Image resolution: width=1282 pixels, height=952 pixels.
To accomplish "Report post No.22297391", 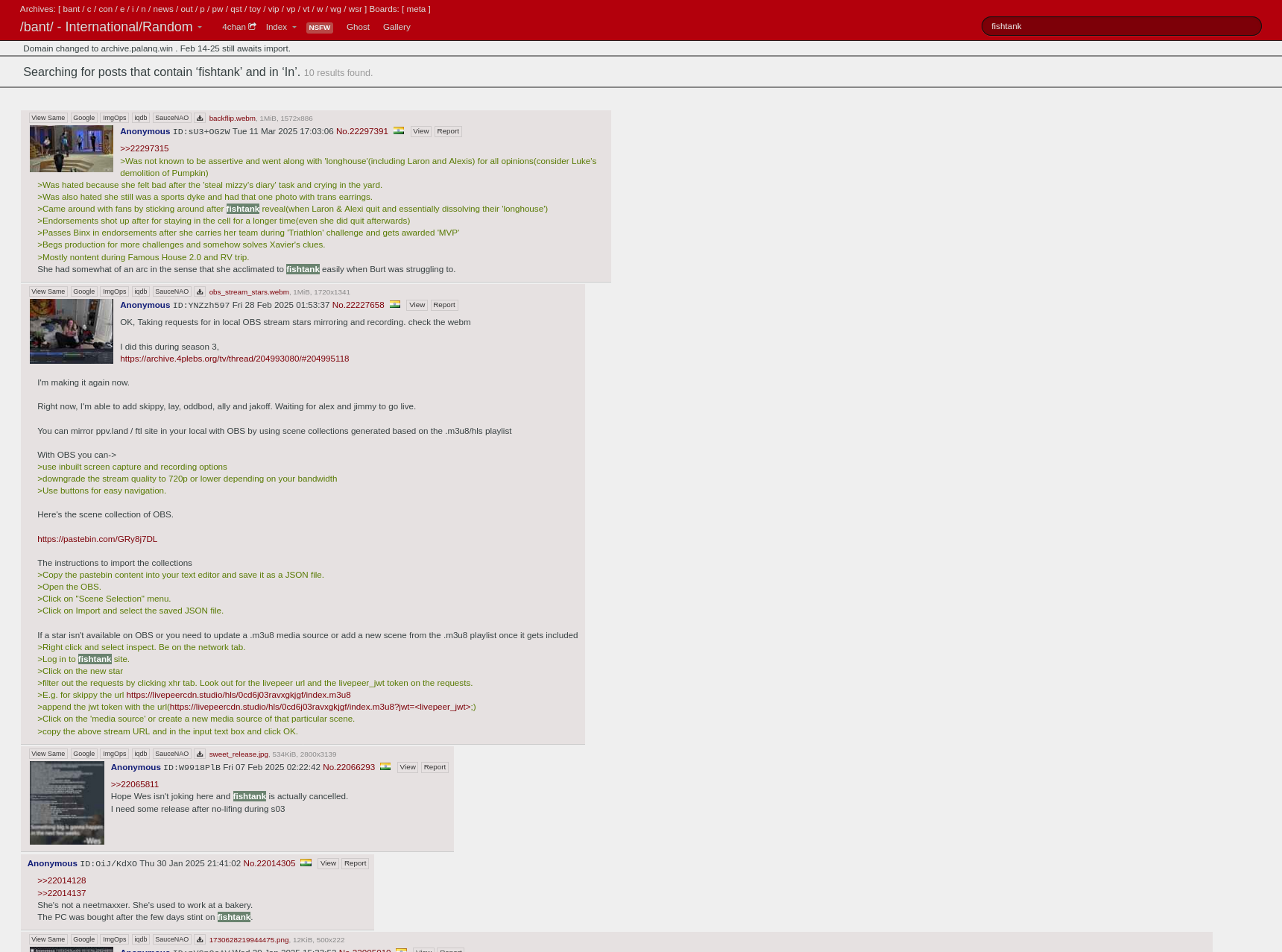I will click(x=448, y=131).
